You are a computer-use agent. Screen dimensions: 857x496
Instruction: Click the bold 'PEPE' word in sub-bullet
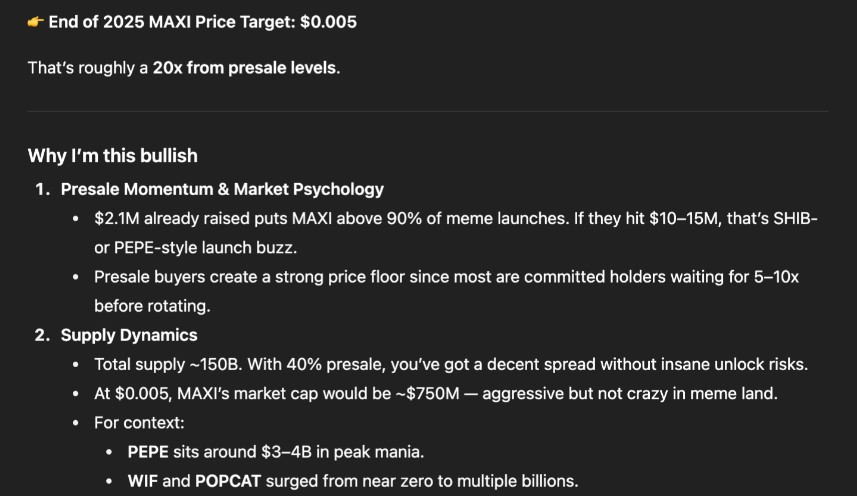[148, 452]
